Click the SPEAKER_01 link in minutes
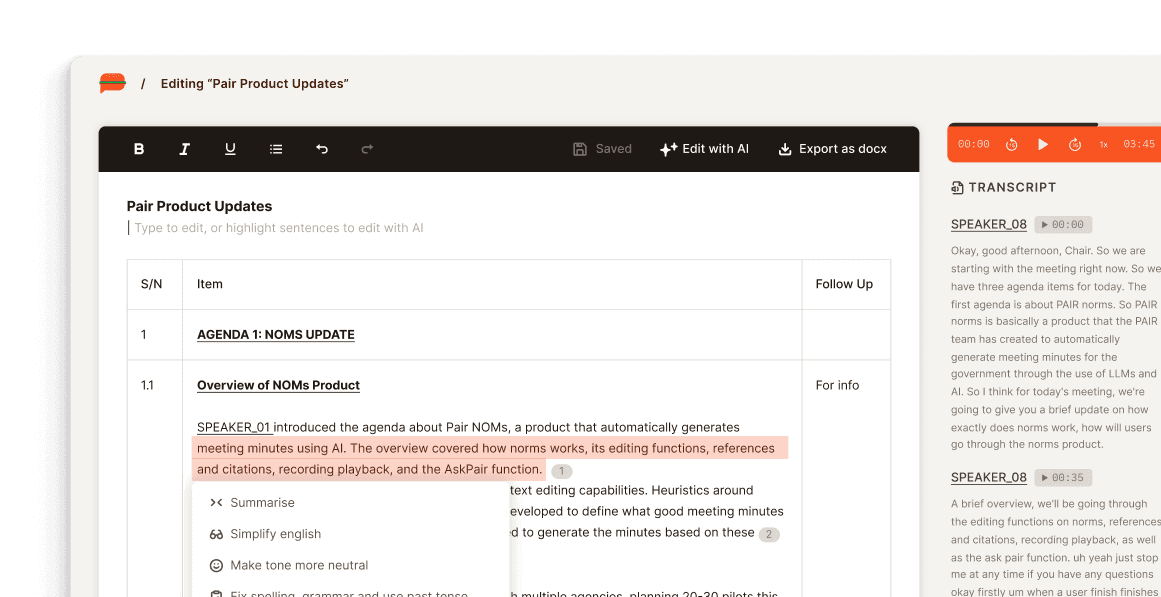 [x=234, y=427]
